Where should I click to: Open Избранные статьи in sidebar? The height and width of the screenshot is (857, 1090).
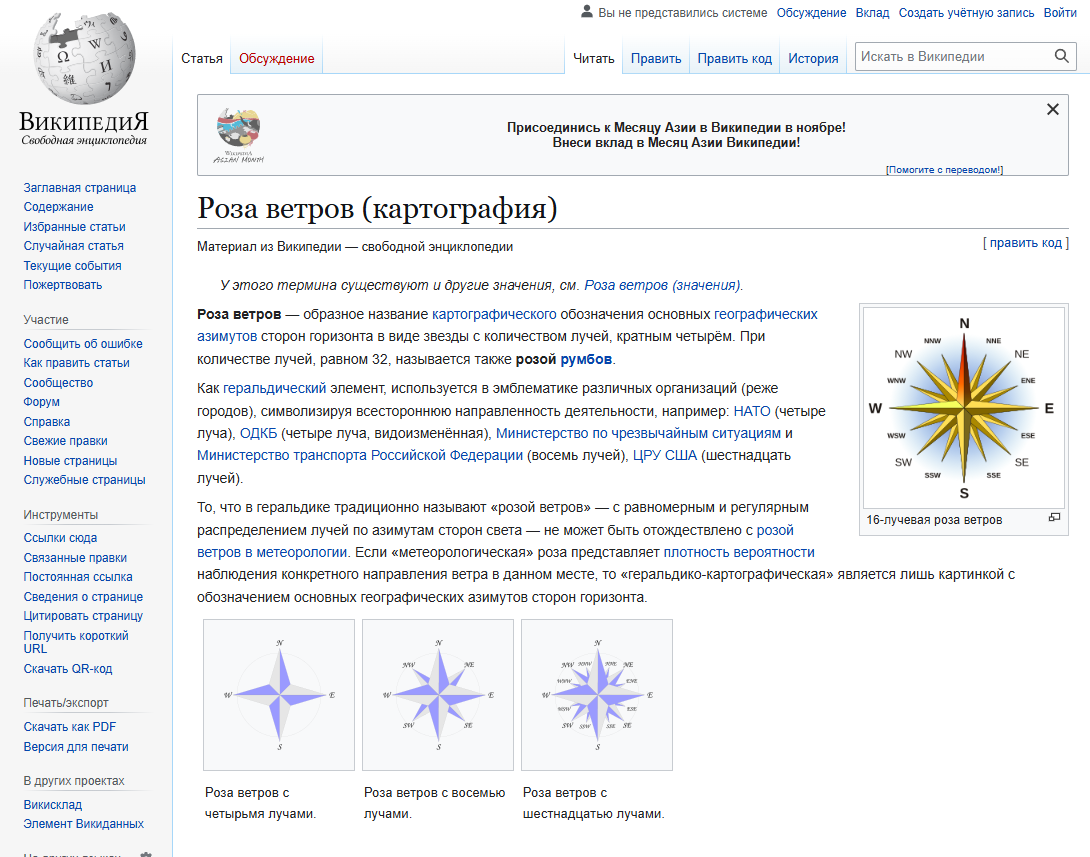click(x=74, y=227)
